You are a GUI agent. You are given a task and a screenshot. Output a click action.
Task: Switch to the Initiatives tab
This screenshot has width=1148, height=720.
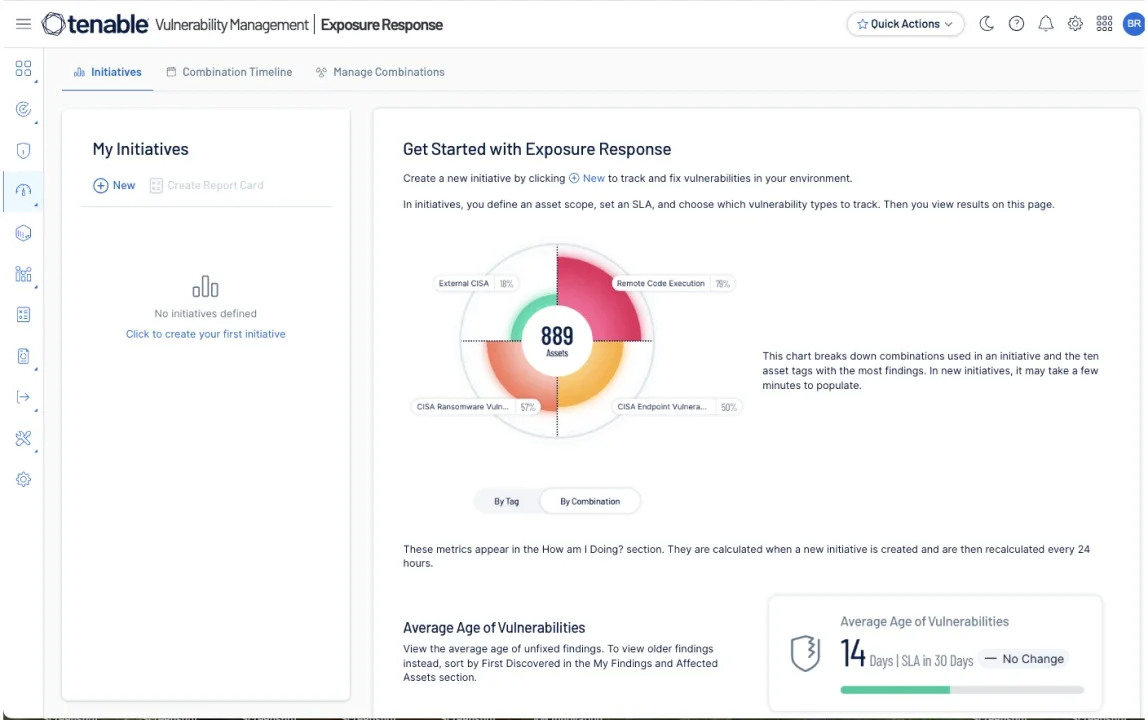pyautogui.click(x=108, y=72)
